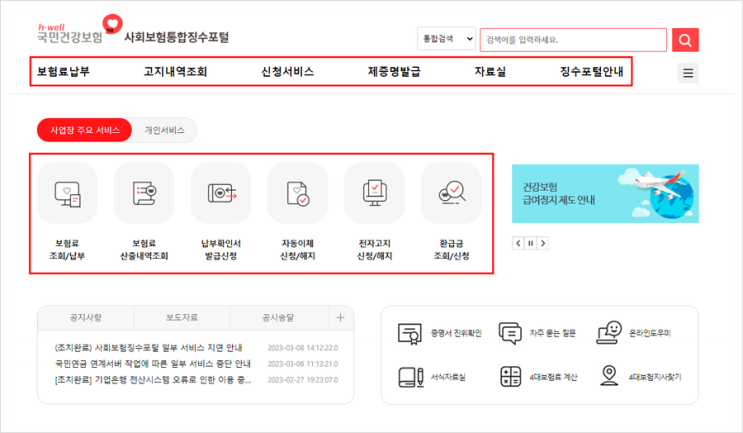This screenshot has height=433, width=743.
Task: Open the hamburger full menu icon
Action: [688, 73]
